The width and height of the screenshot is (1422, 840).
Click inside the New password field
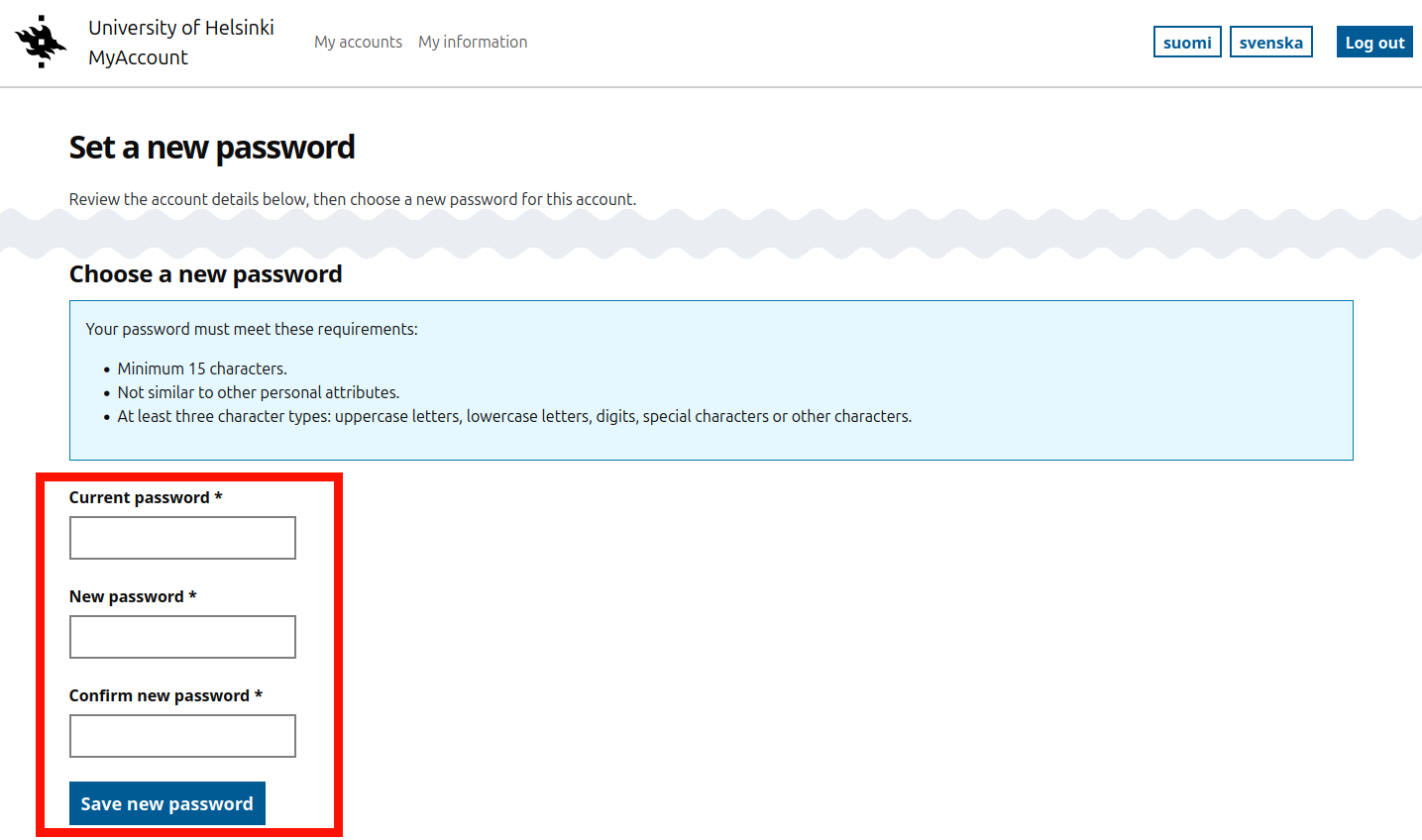pyautogui.click(x=182, y=637)
